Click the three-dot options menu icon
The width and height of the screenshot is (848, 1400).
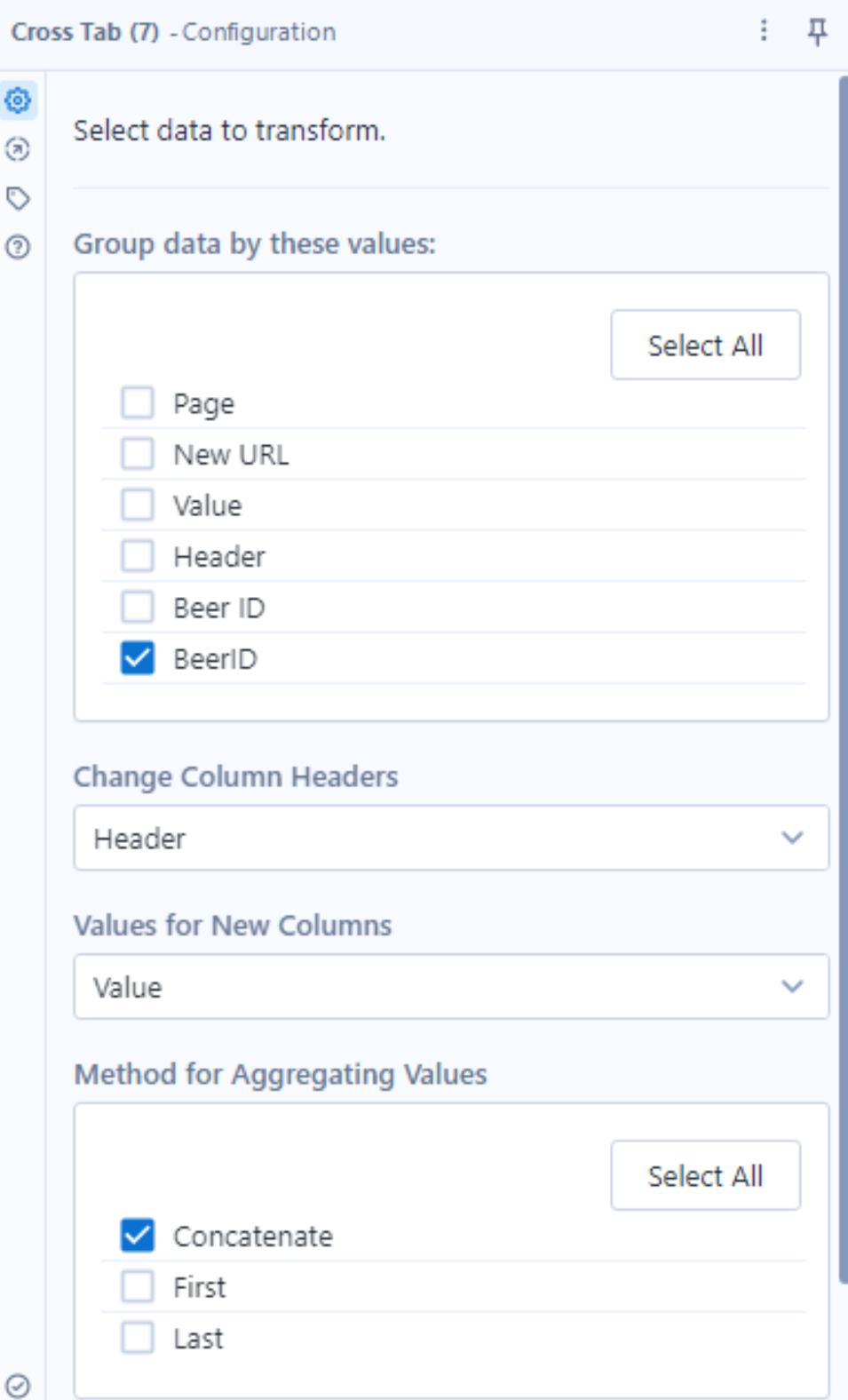[764, 31]
